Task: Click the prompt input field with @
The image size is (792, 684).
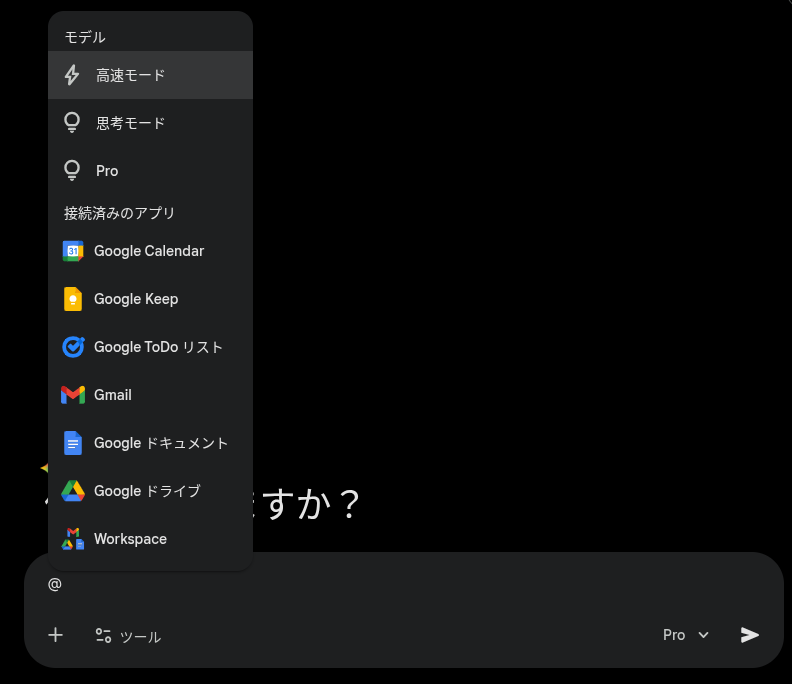Action: point(400,584)
